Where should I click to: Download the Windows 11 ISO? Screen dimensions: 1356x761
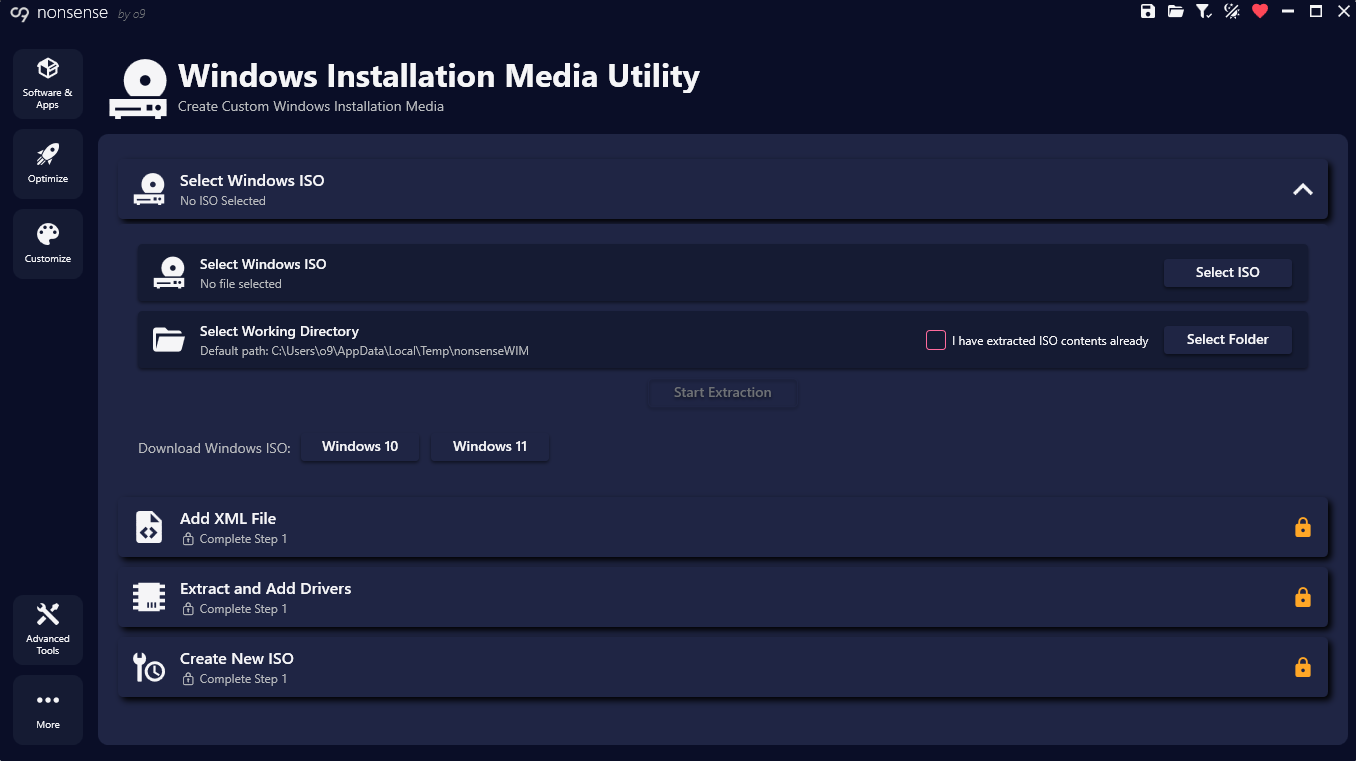pos(489,447)
